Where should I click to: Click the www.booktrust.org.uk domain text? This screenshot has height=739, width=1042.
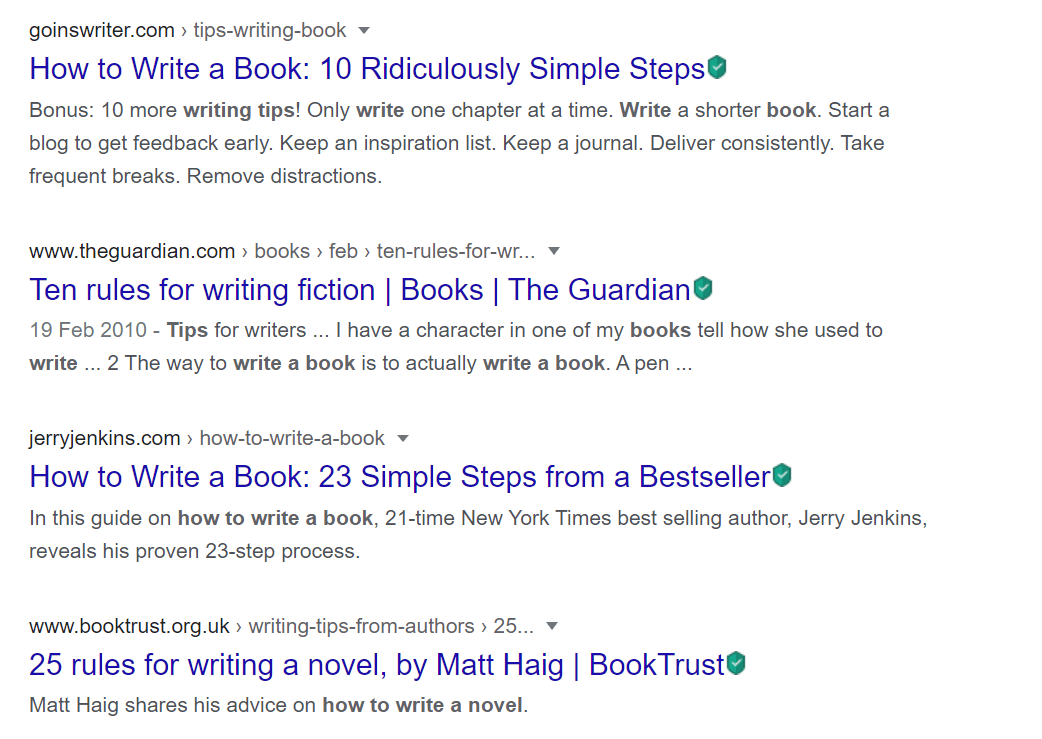(x=128, y=626)
